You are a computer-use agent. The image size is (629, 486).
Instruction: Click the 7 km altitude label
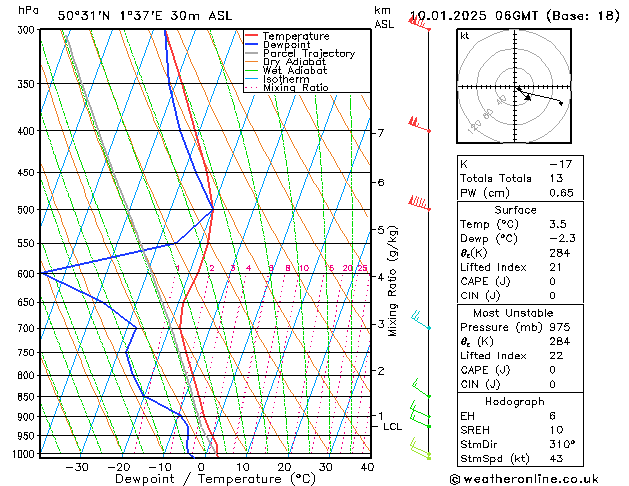point(381,133)
